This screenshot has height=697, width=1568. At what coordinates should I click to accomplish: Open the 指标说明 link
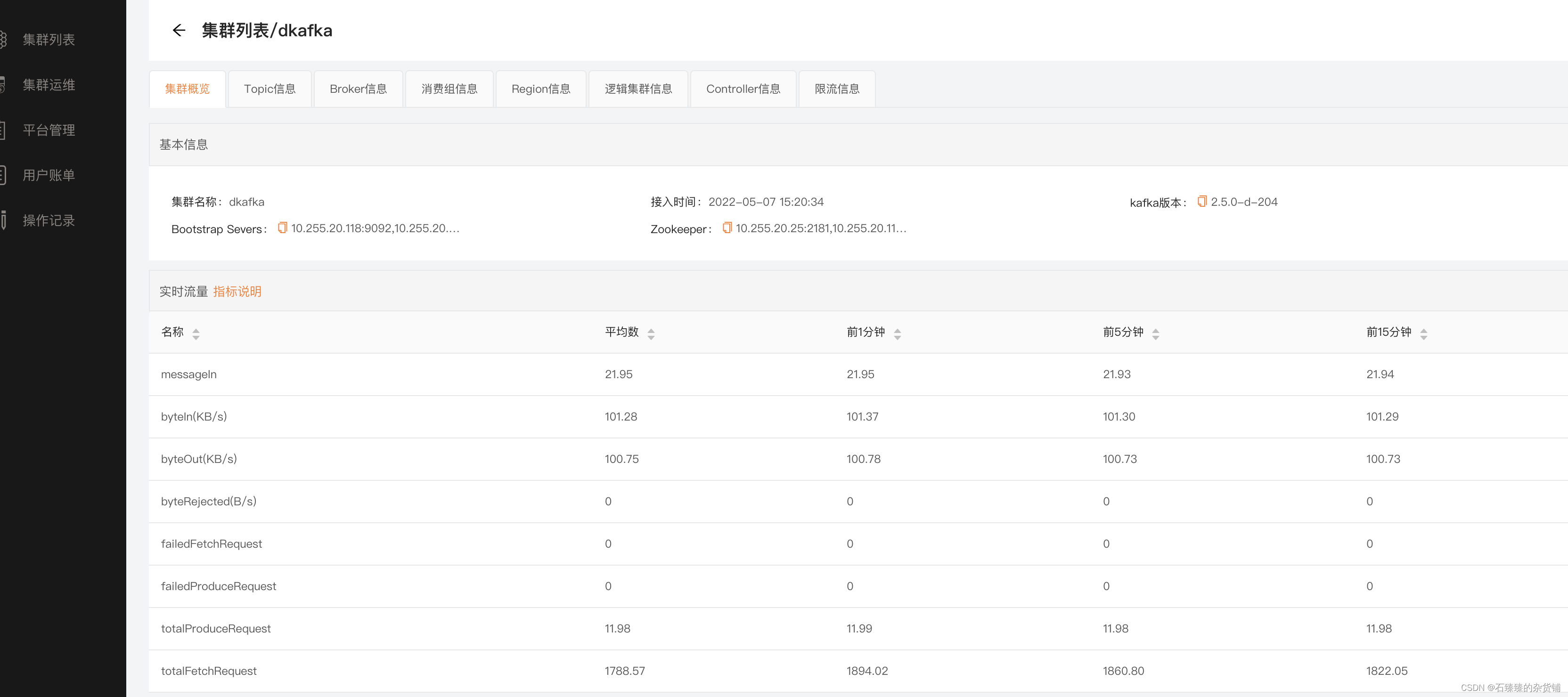[237, 292]
